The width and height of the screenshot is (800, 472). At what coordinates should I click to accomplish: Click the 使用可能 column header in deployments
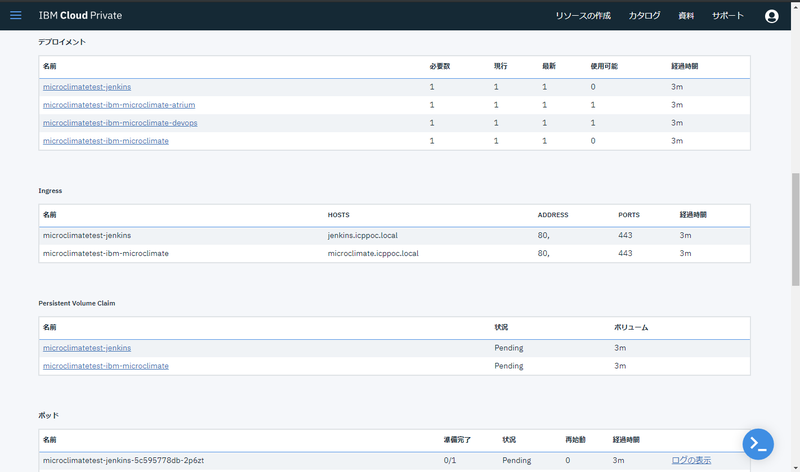tap(604, 66)
